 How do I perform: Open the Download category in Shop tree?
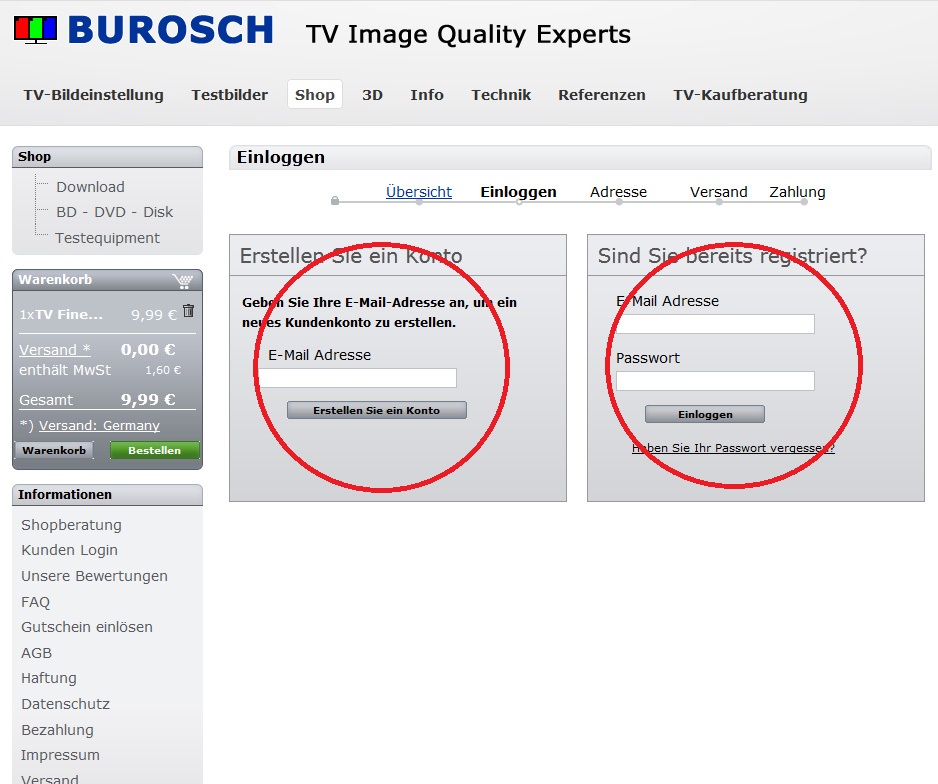[x=90, y=187]
